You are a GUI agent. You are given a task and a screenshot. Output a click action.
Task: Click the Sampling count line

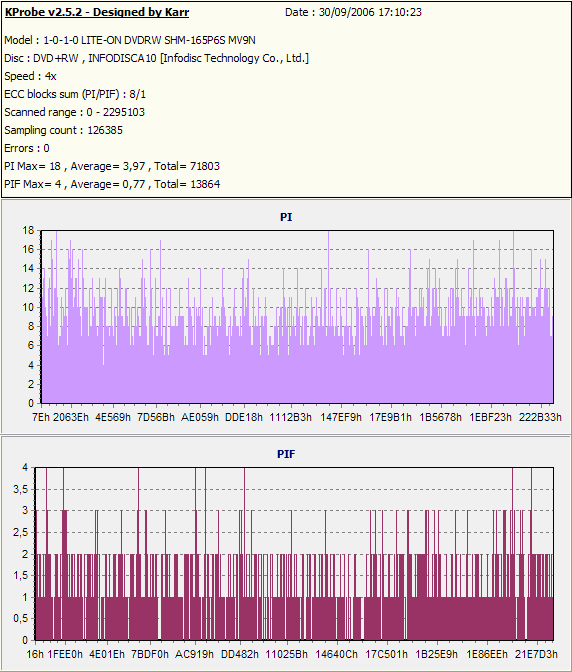coord(63,130)
